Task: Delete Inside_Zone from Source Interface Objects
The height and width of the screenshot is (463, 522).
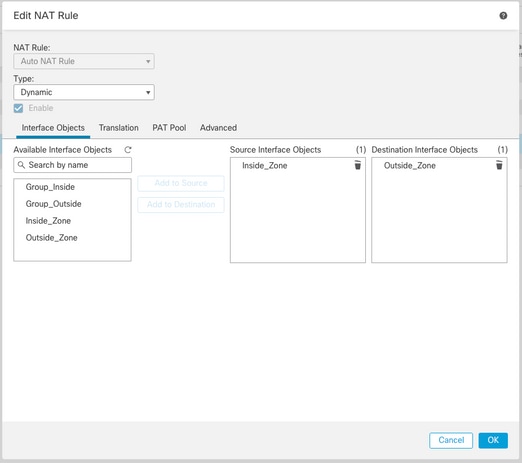Action: point(357,165)
